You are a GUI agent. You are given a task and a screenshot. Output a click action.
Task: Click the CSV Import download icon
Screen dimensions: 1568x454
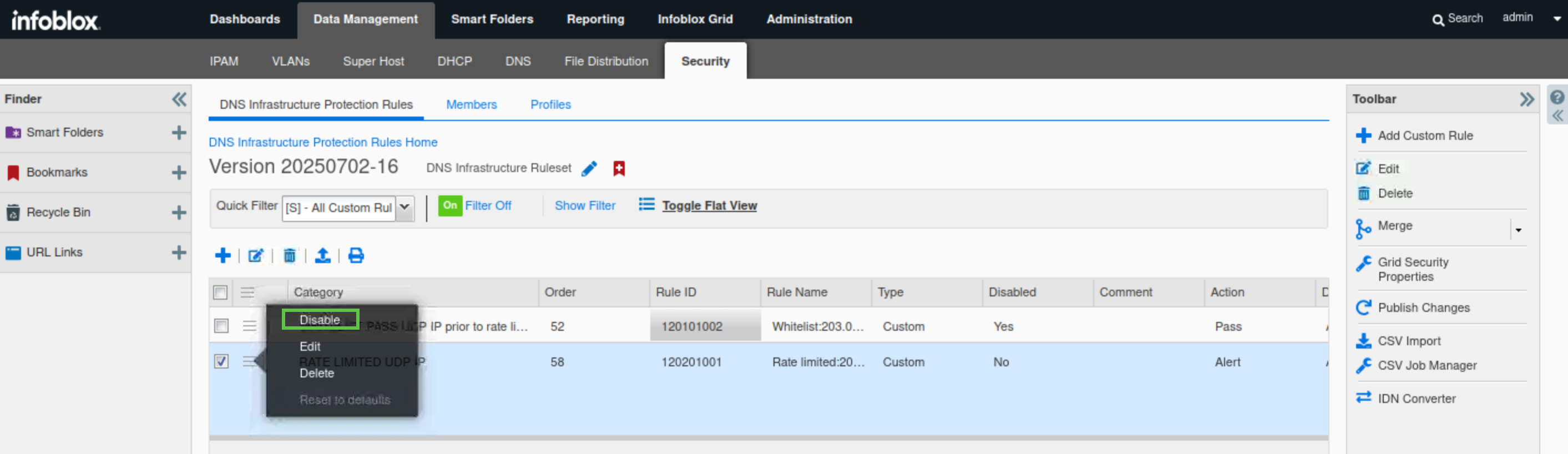tap(1363, 341)
